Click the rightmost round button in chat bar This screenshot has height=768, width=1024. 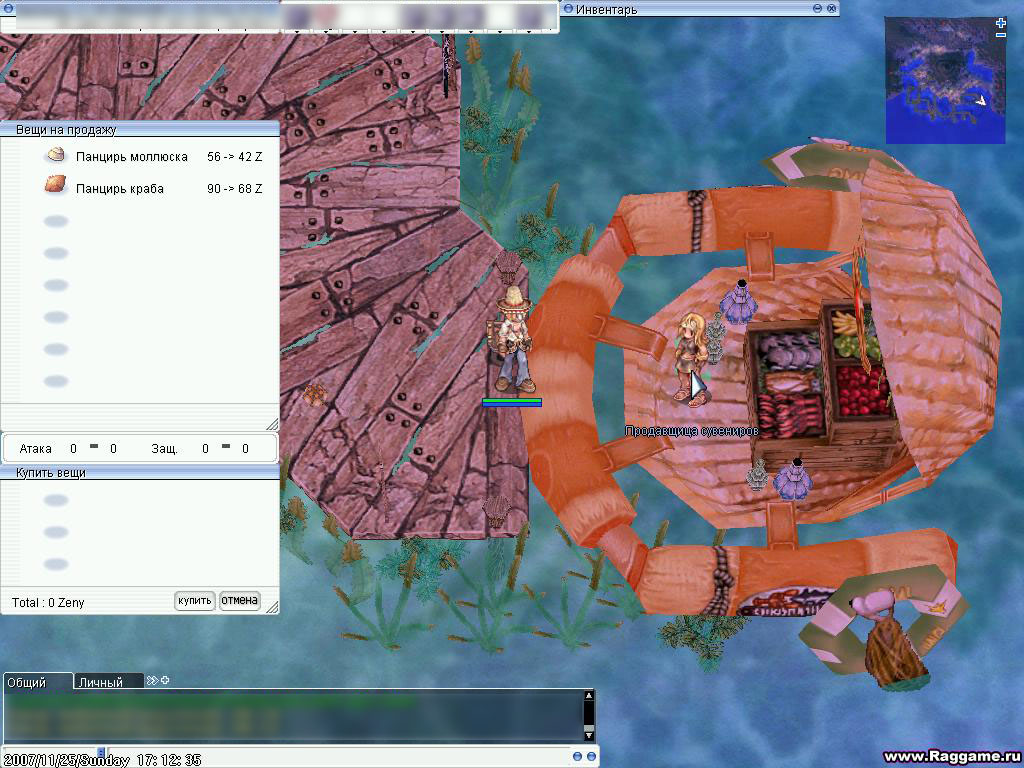(591, 756)
